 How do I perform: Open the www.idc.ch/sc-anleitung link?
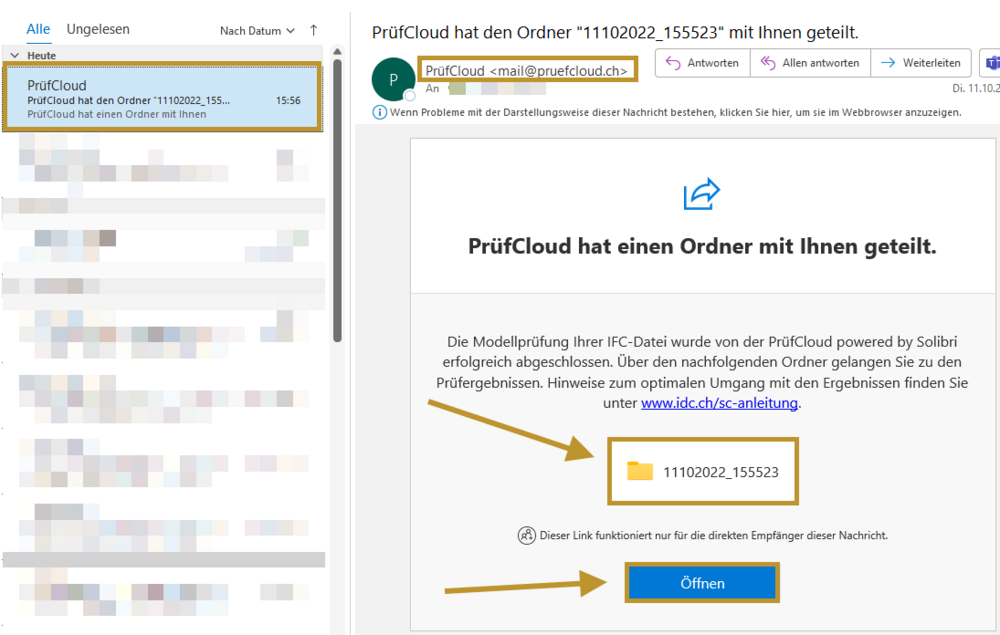pyautogui.click(x=719, y=403)
